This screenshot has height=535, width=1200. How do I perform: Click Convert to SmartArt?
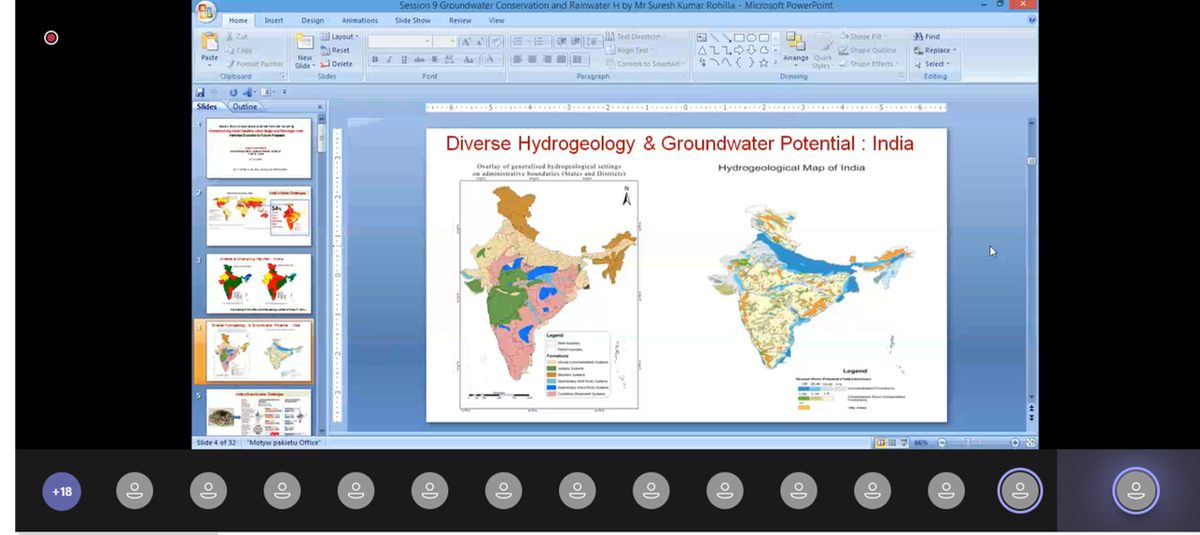pos(645,63)
